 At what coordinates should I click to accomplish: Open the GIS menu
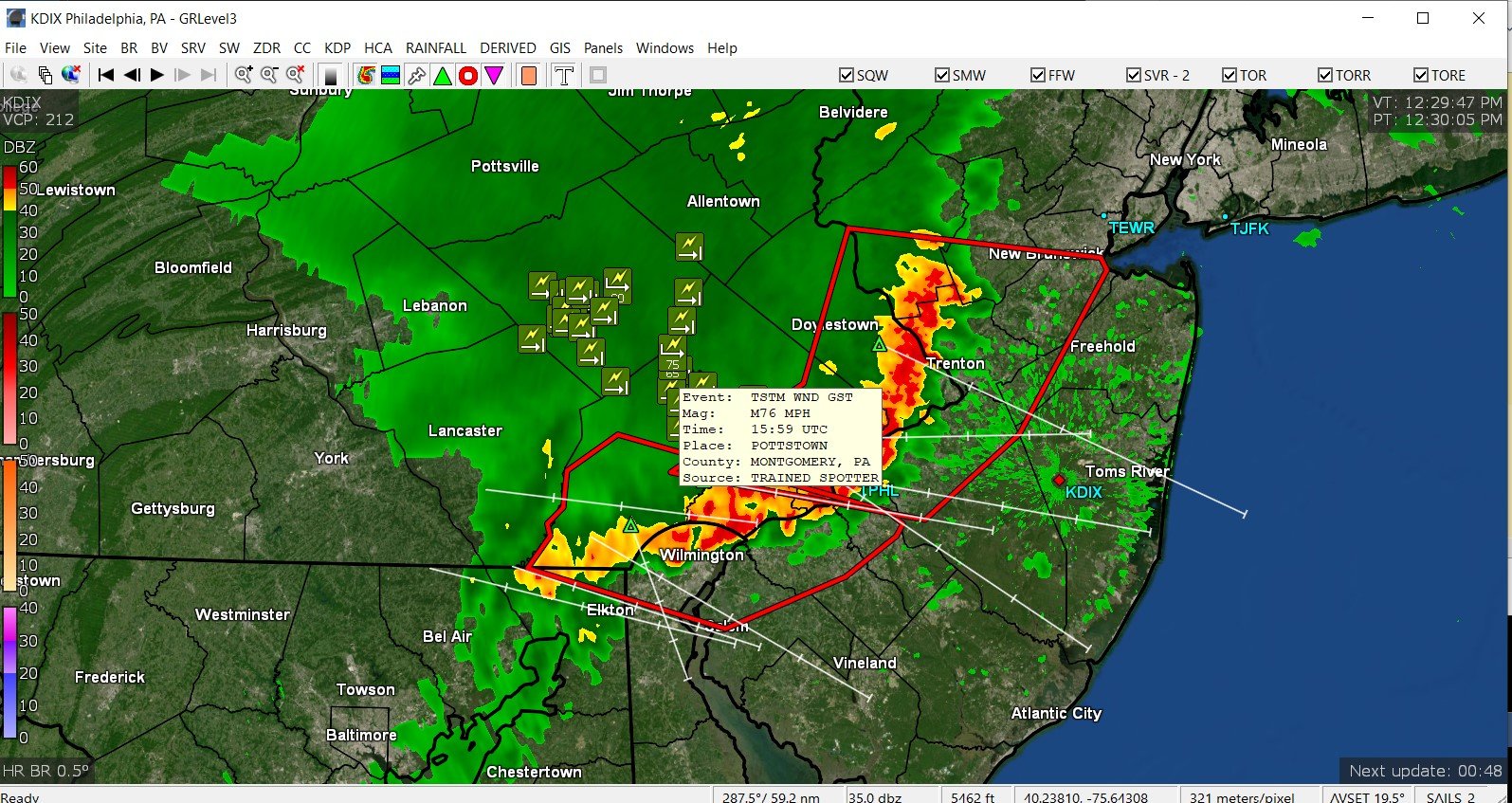coord(560,47)
